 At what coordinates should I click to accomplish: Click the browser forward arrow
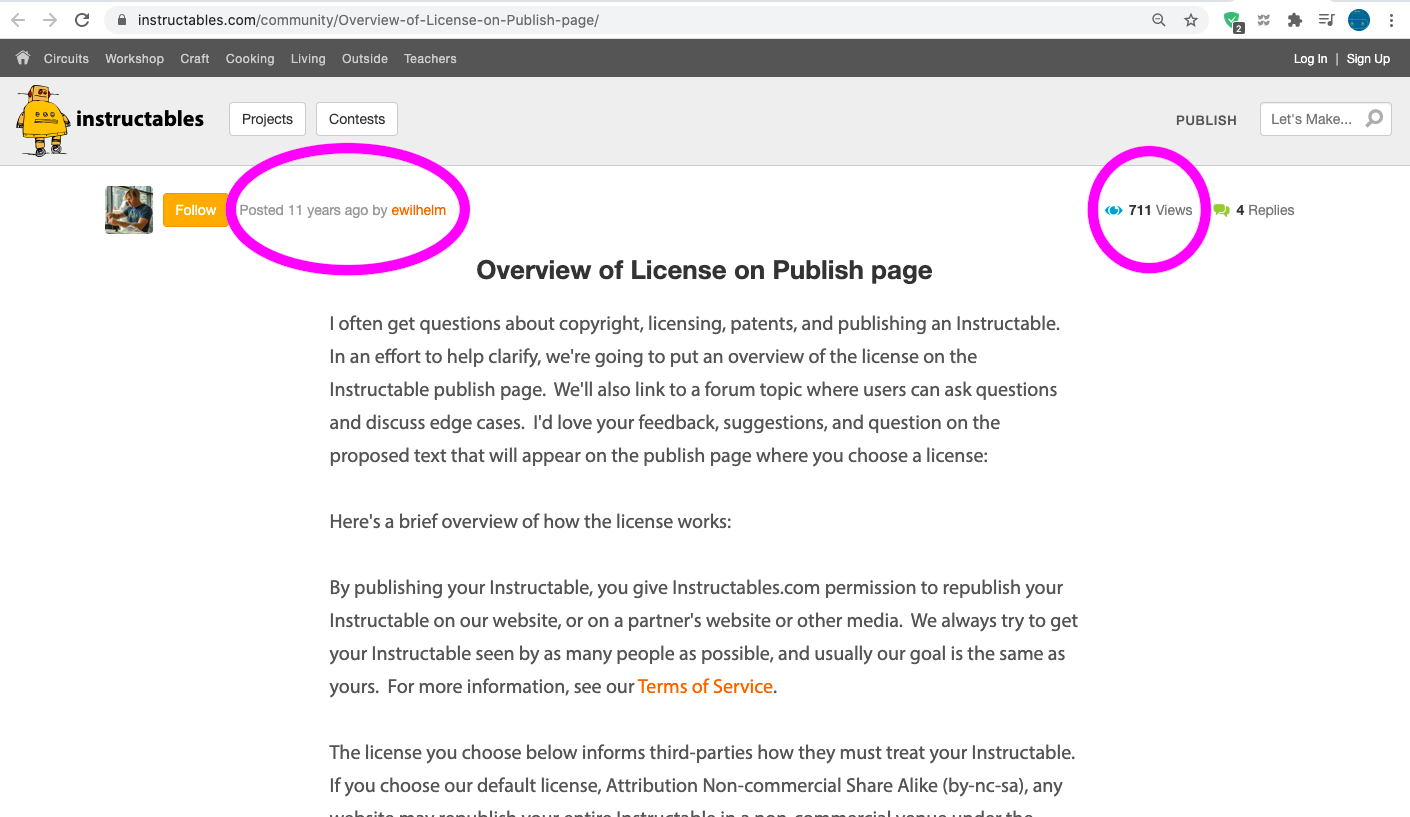(x=50, y=20)
